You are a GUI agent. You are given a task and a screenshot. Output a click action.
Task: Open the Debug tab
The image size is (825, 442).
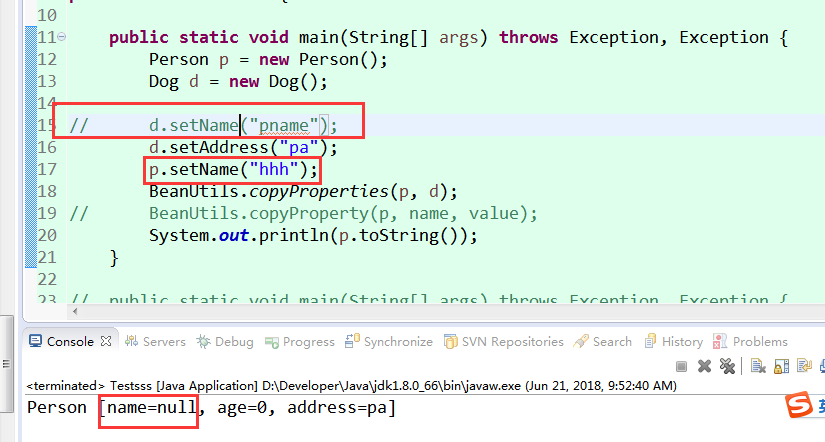(x=225, y=341)
